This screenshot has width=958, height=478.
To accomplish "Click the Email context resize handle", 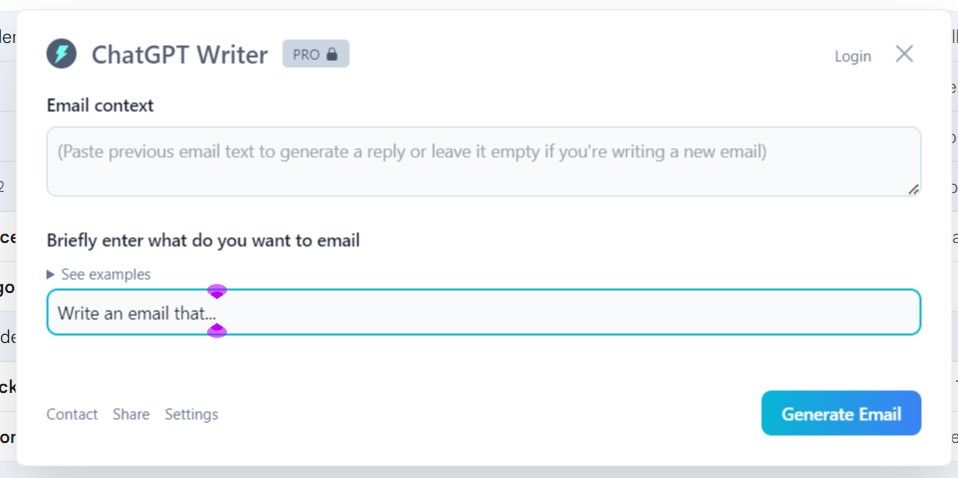I will [913, 188].
